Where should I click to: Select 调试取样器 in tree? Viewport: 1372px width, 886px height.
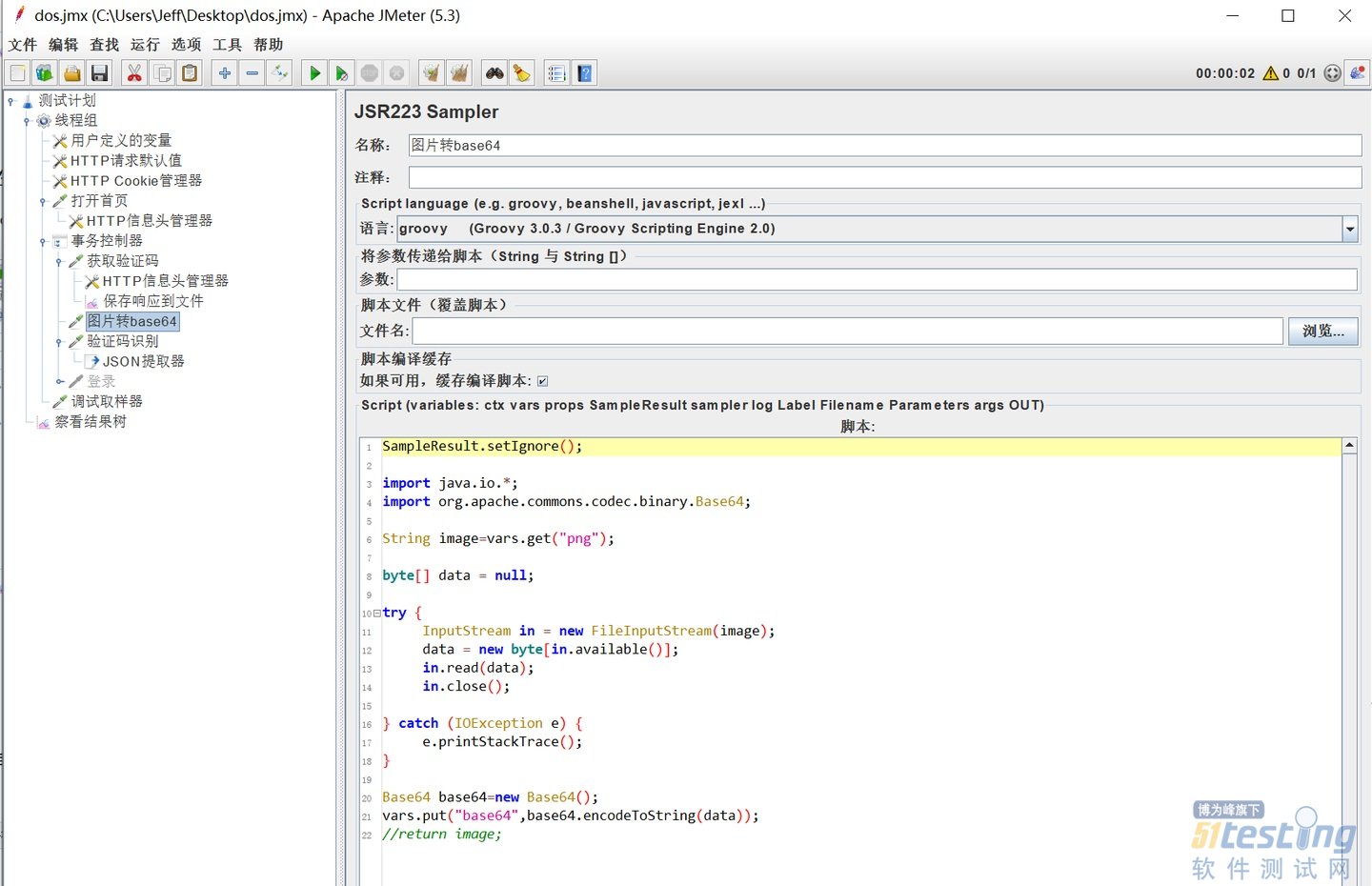click(107, 401)
